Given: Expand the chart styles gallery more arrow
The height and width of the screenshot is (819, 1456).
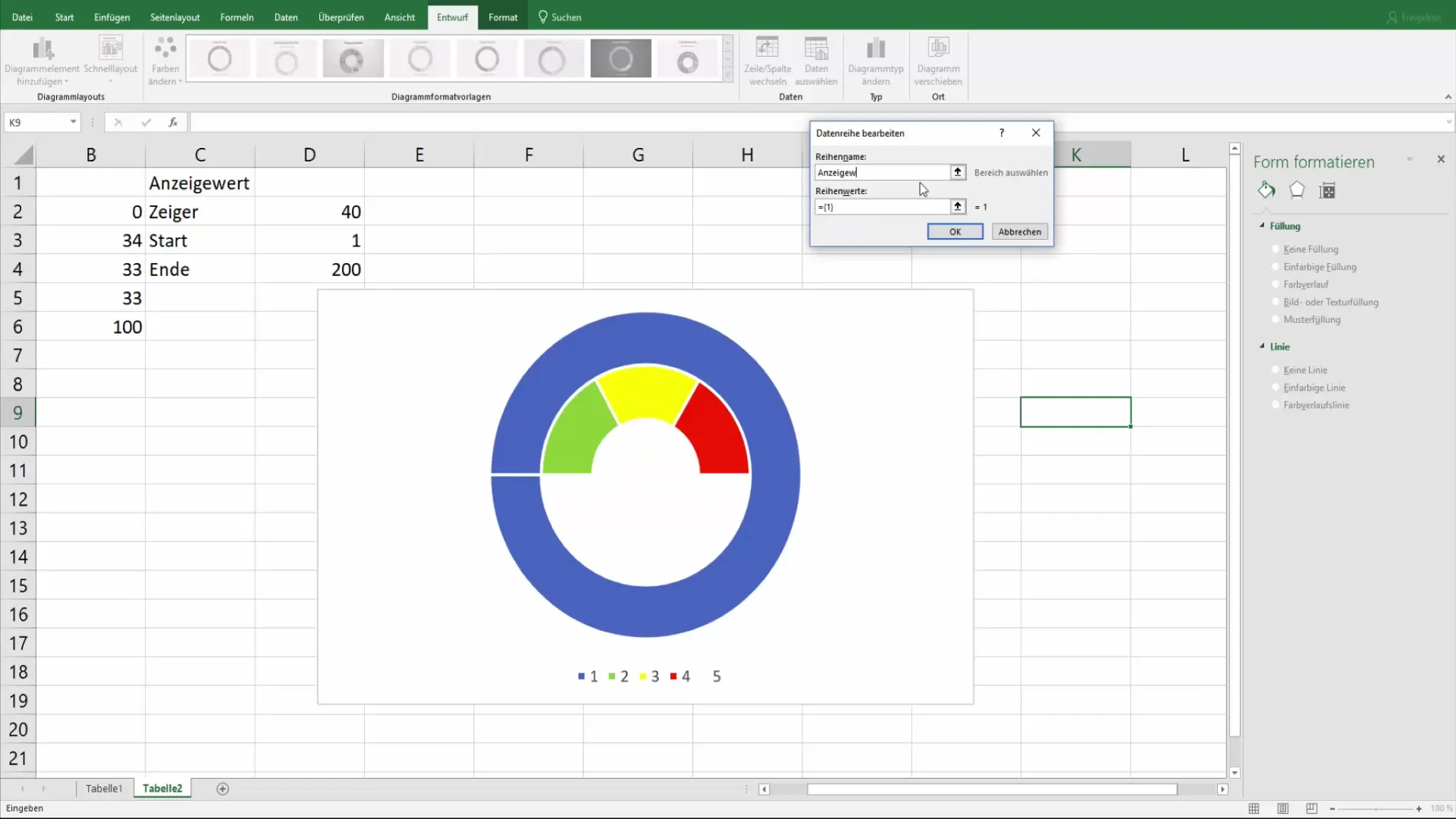Looking at the screenshot, I should 728,74.
